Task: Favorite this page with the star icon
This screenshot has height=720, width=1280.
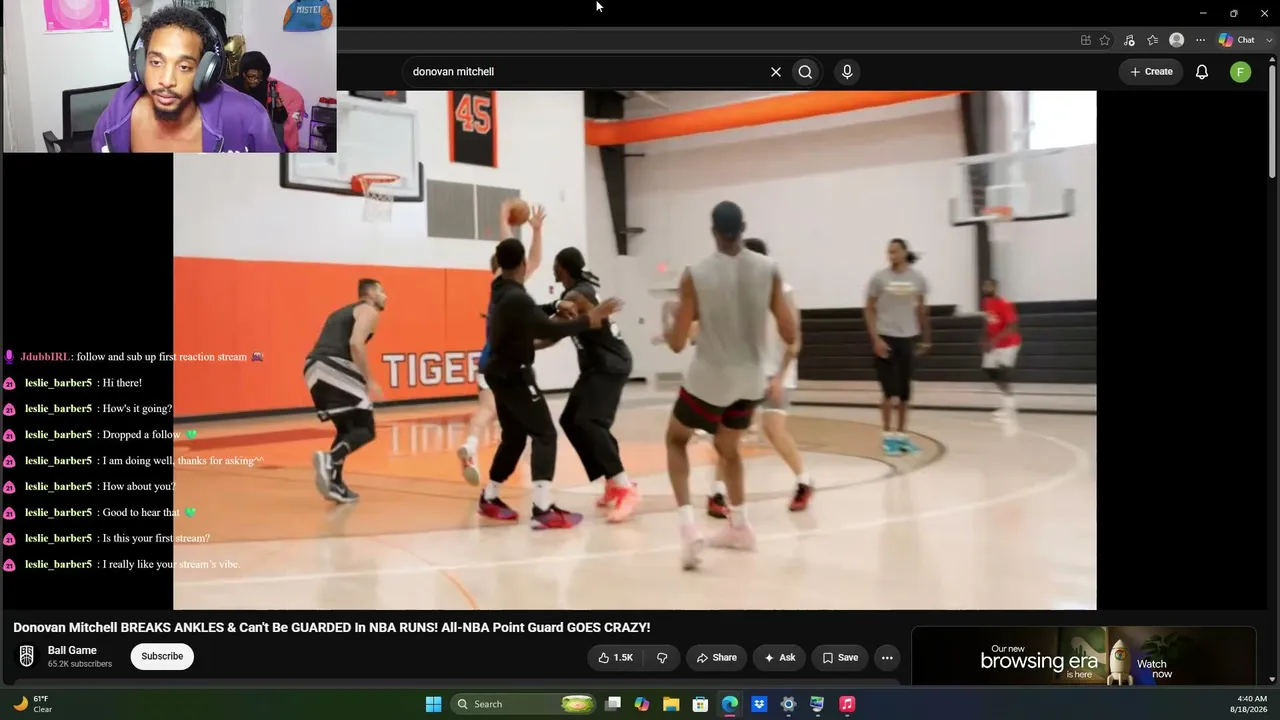Action: click(1105, 40)
